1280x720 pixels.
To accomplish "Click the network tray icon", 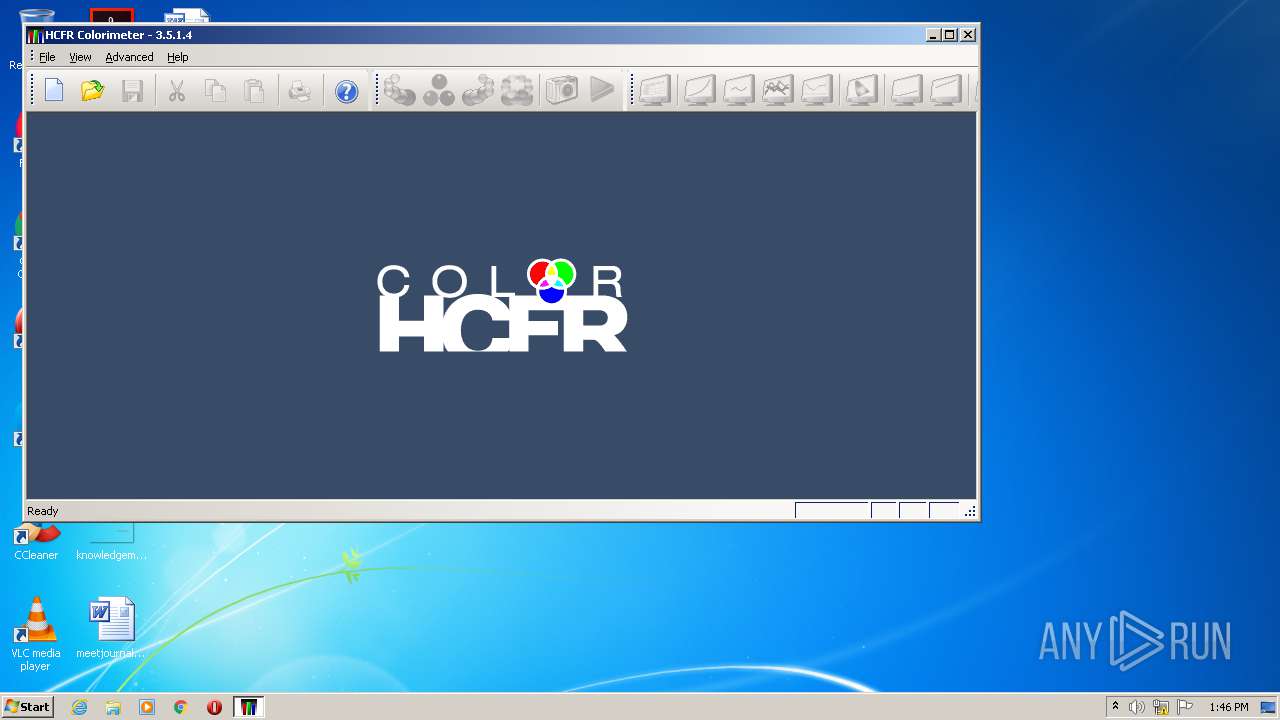I will click(x=1161, y=707).
